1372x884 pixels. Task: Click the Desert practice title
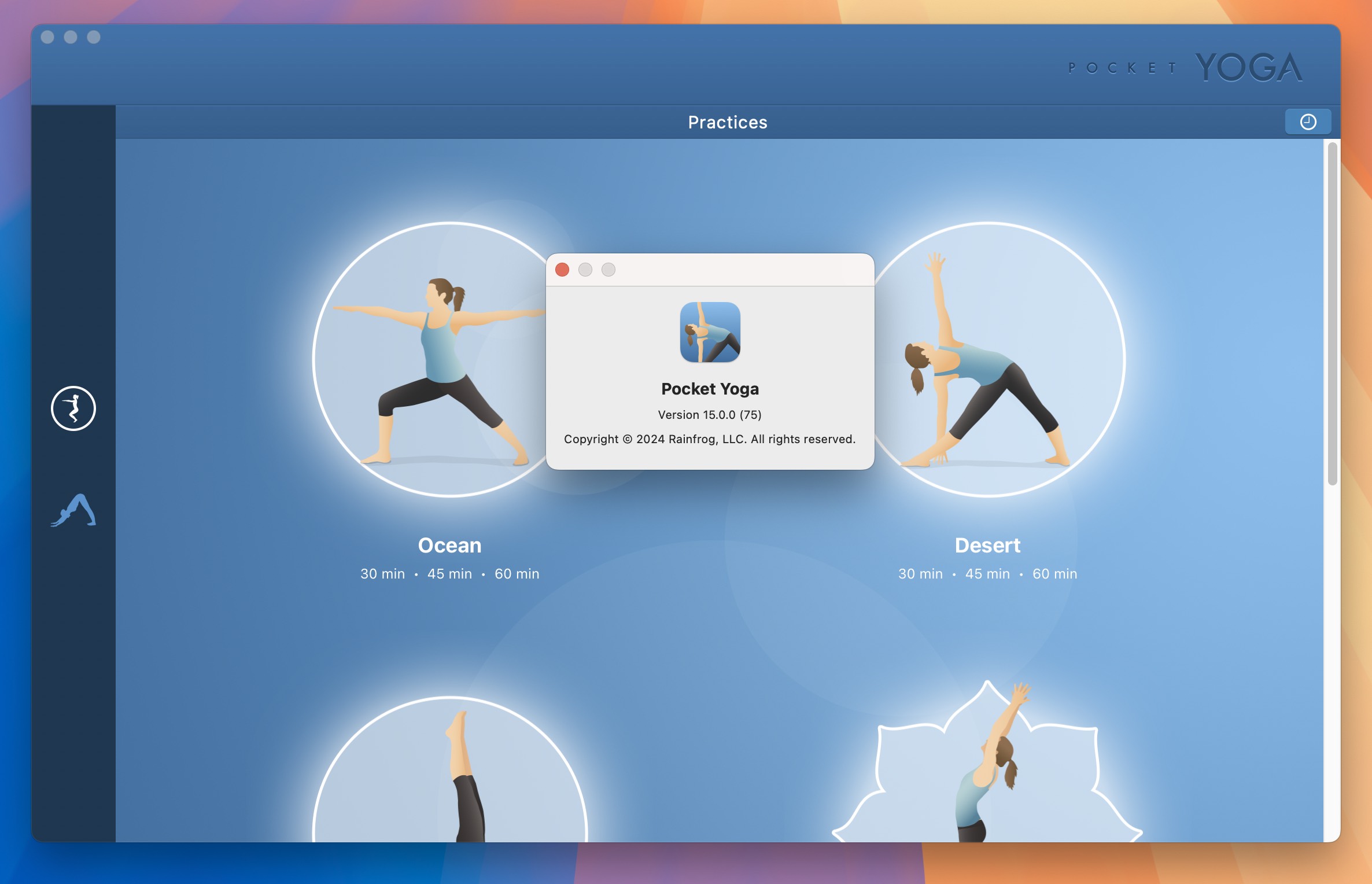tap(987, 546)
